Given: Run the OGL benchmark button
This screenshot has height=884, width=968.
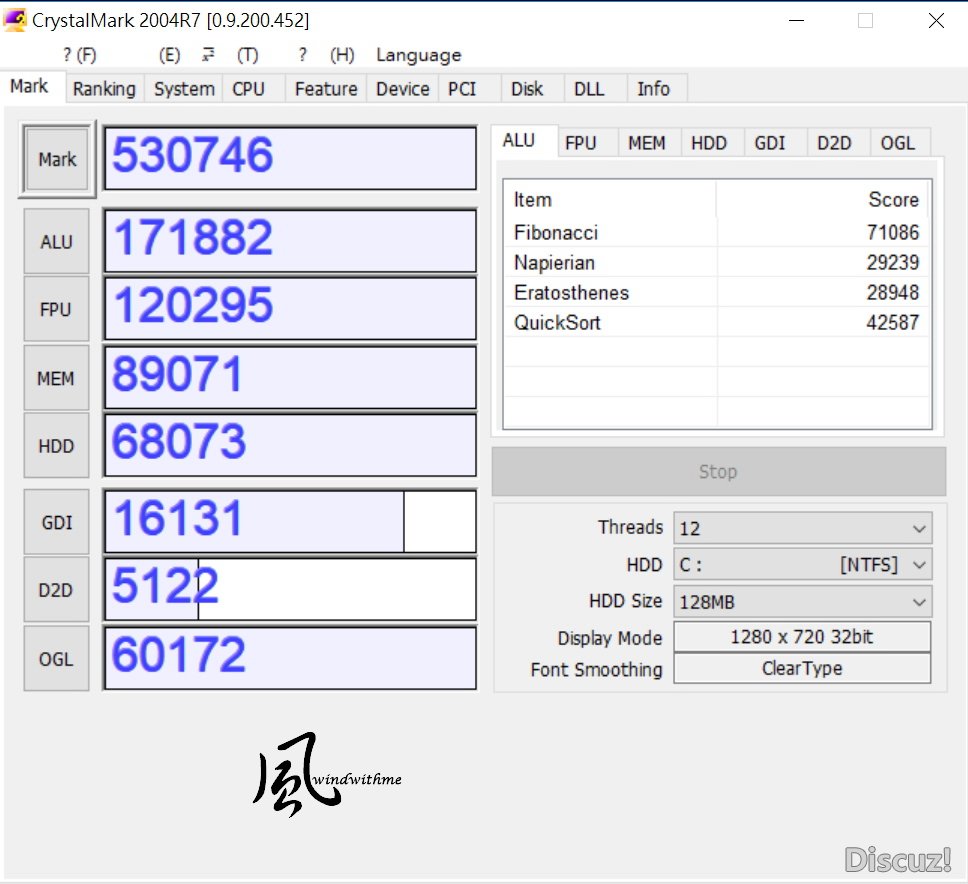Looking at the screenshot, I should pos(56,659).
